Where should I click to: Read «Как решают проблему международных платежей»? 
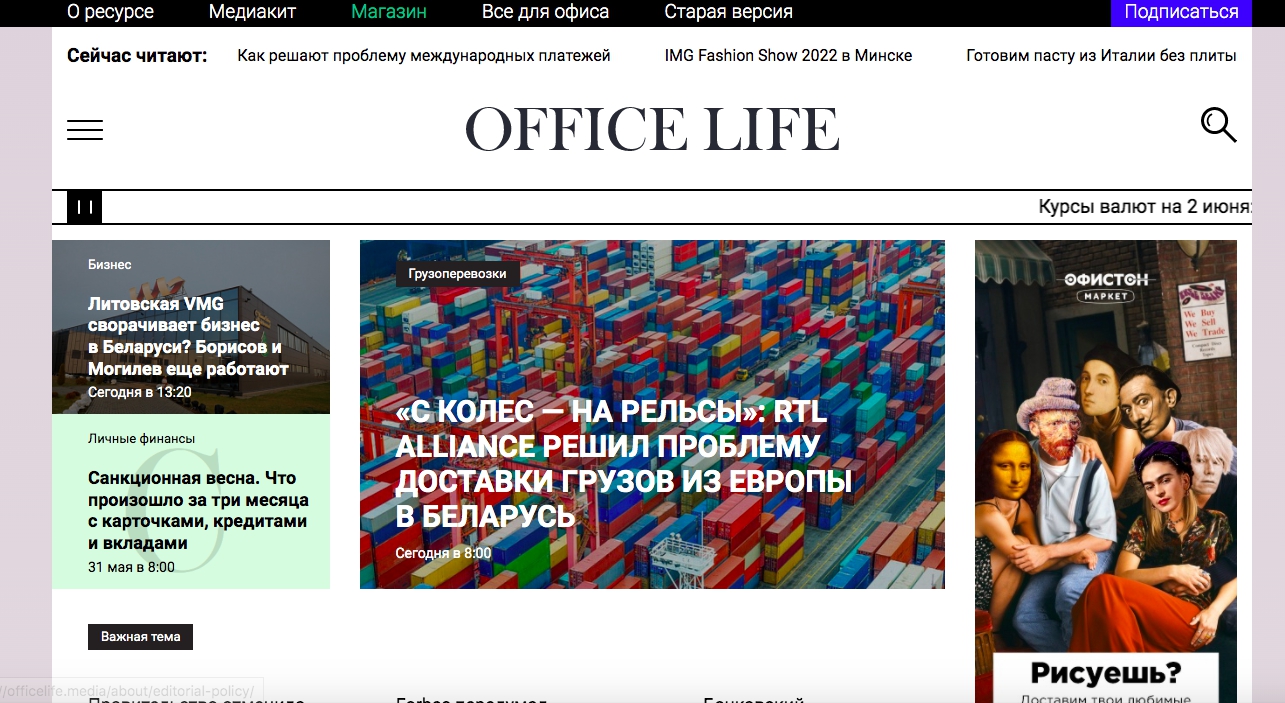424,56
